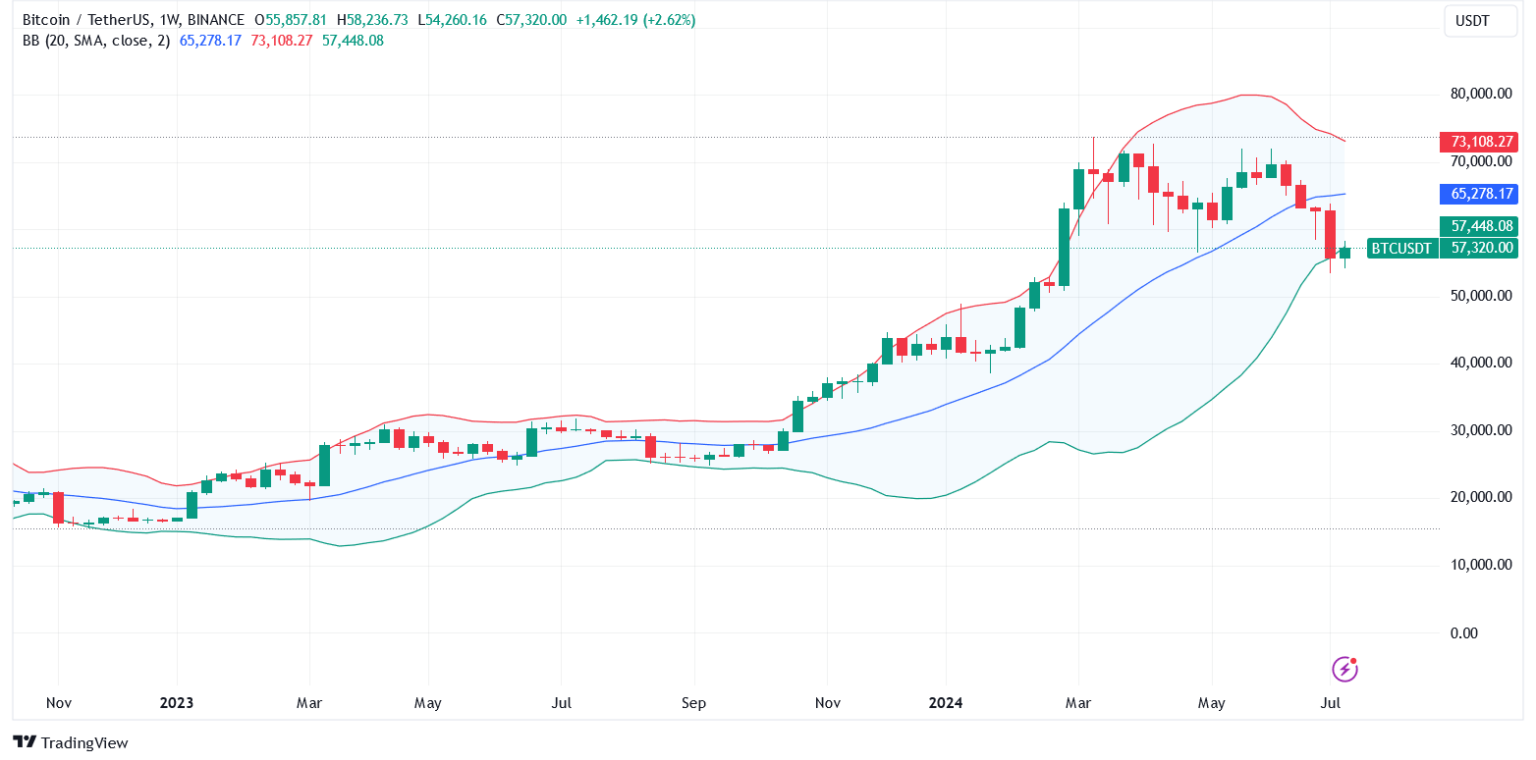This screenshot has height=760, width=1536.
Task: Click the blue 65,278.17 value in BB legend
Action: [212, 40]
